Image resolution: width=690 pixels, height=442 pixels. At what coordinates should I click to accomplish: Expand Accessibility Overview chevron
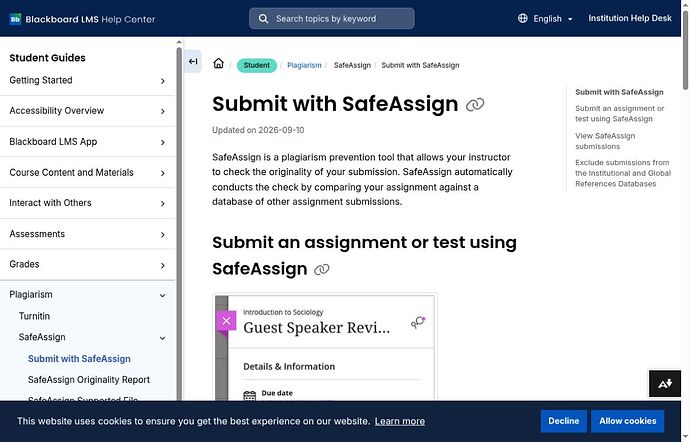(163, 111)
